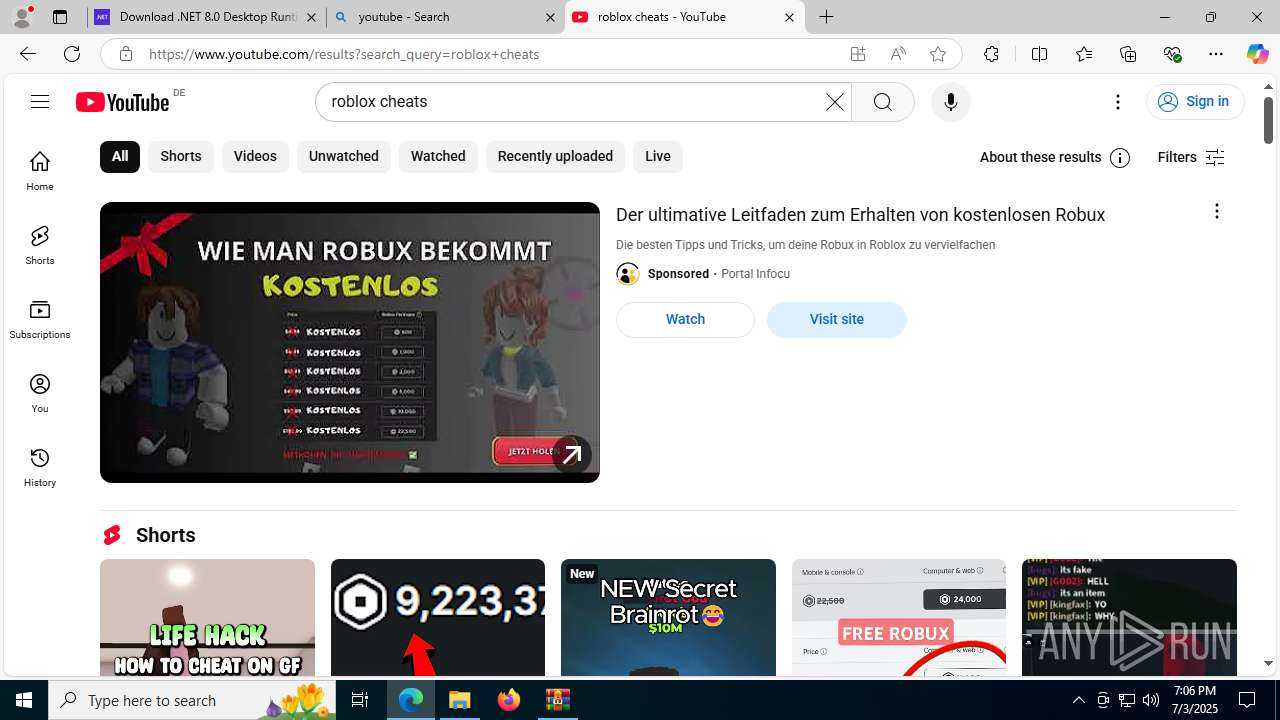Open the Filters panel
The width and height of the screenshot is (1280, 720).
(x=1191, y=158)
